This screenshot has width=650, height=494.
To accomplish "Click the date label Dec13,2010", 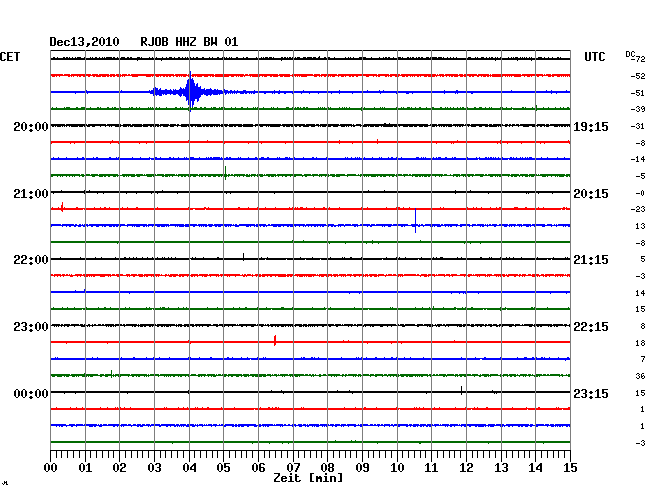I will tap(85, 42).
